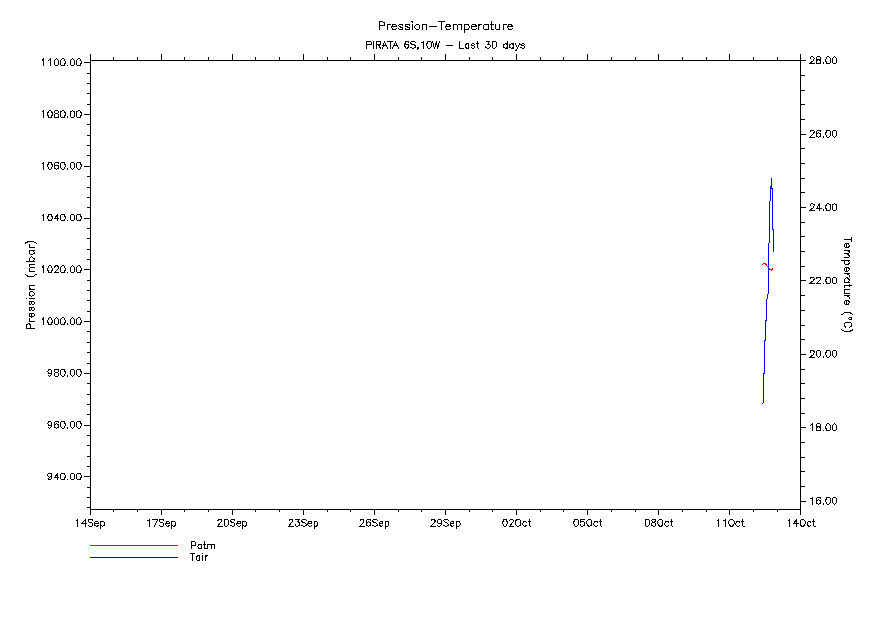Click the 16.00 temperature tick label
The height and width of the screenshot is (630, 891).
[822, 501]
